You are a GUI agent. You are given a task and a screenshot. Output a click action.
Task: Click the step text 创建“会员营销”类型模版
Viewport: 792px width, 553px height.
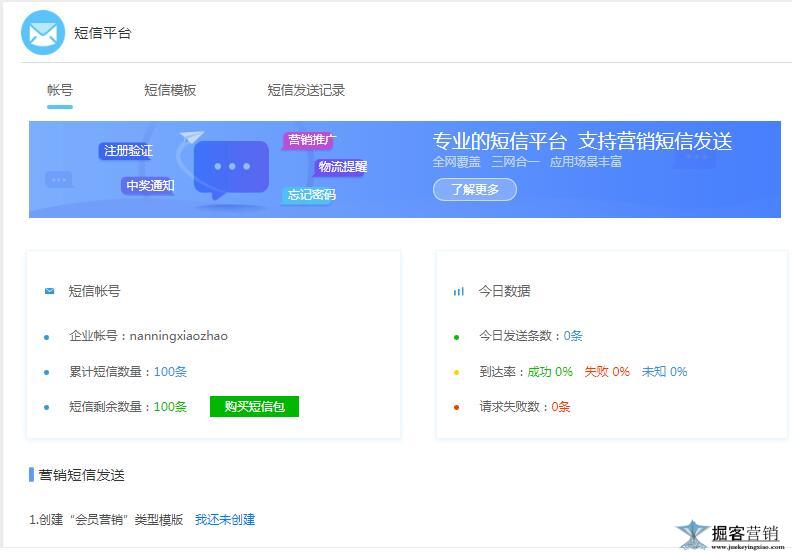[x=111, y=520]
